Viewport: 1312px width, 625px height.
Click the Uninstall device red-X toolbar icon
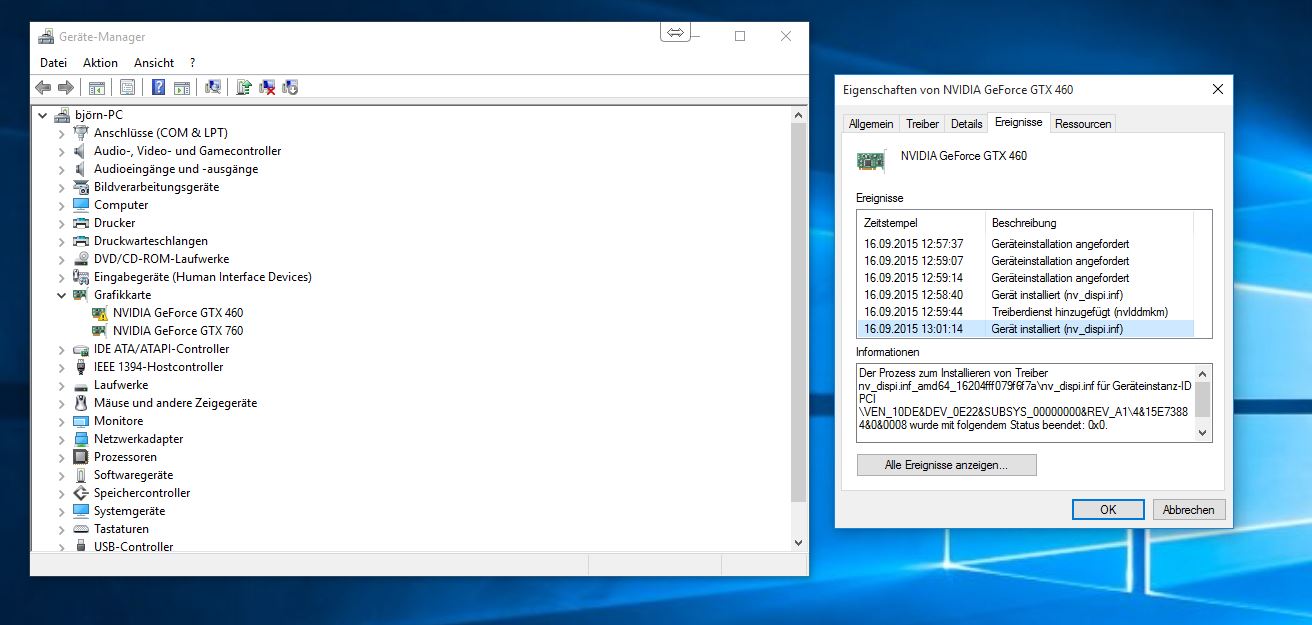pyautogui.click(x=267, y=87)
